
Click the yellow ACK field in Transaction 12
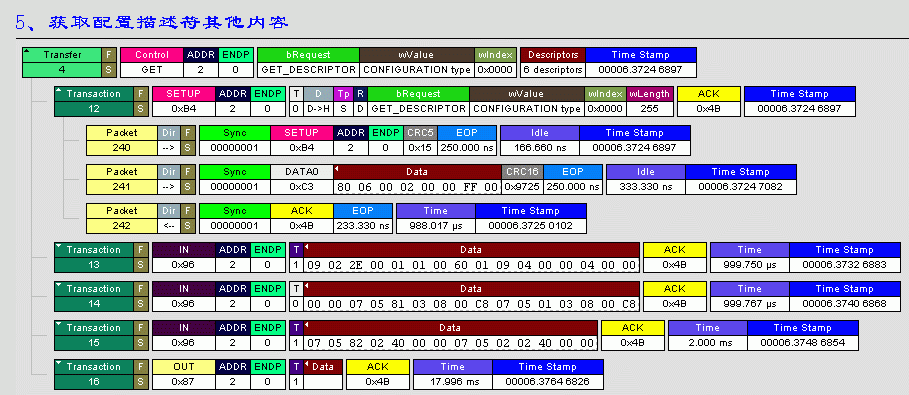709,94
